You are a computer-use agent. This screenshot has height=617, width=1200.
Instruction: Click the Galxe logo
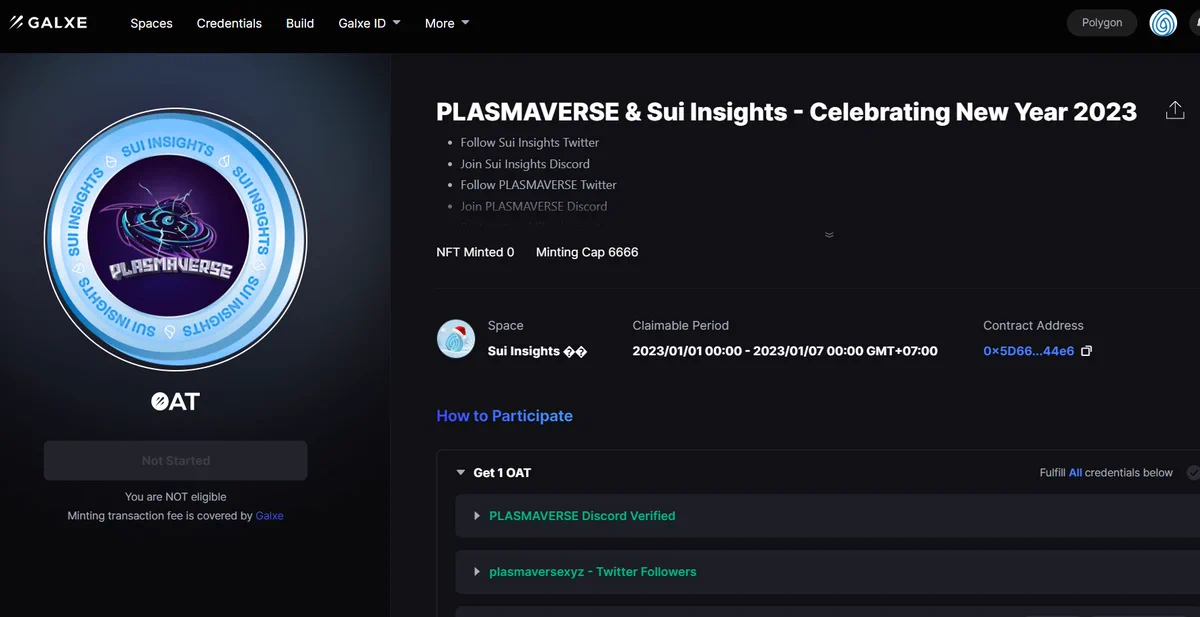[48, 22]
